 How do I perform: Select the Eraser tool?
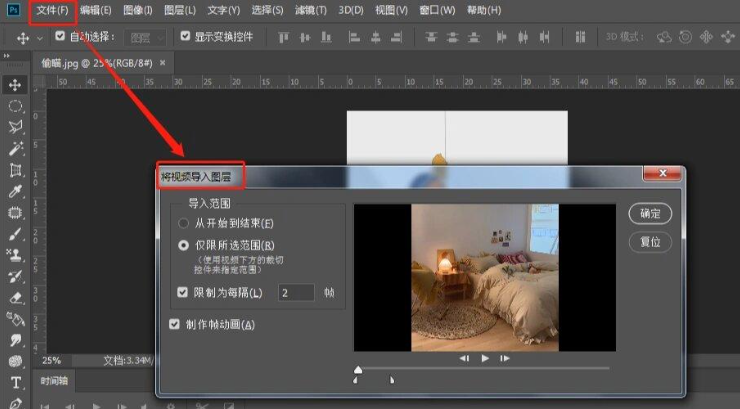16,298
